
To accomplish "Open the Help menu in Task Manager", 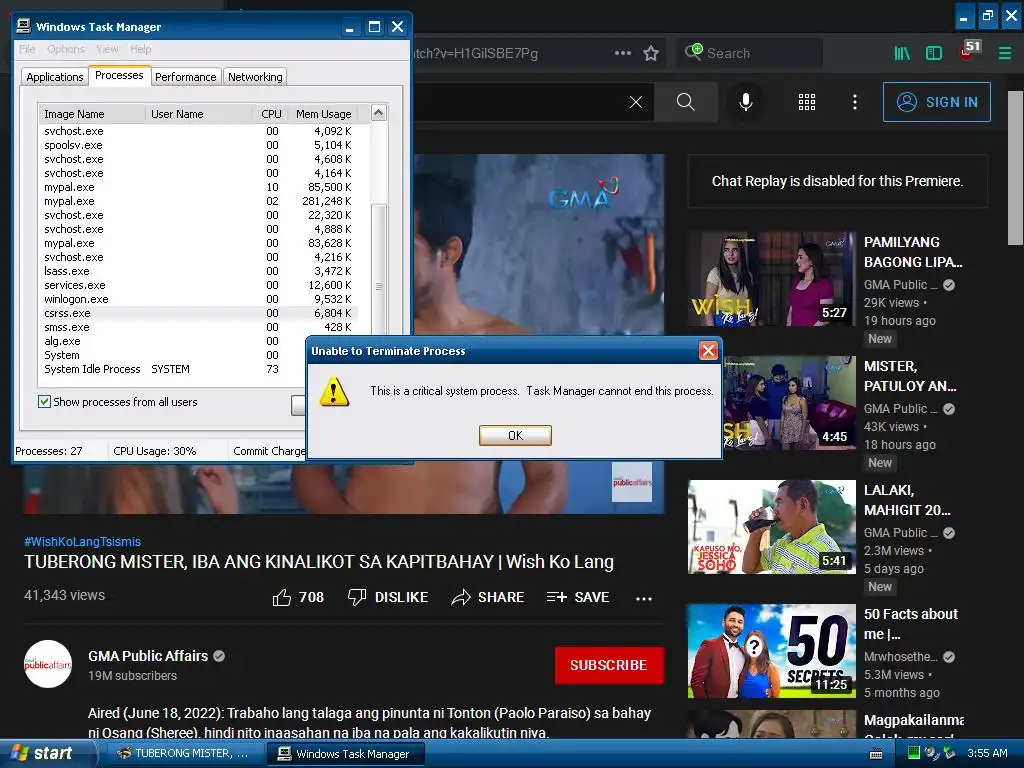I will [x=140, y=49].
